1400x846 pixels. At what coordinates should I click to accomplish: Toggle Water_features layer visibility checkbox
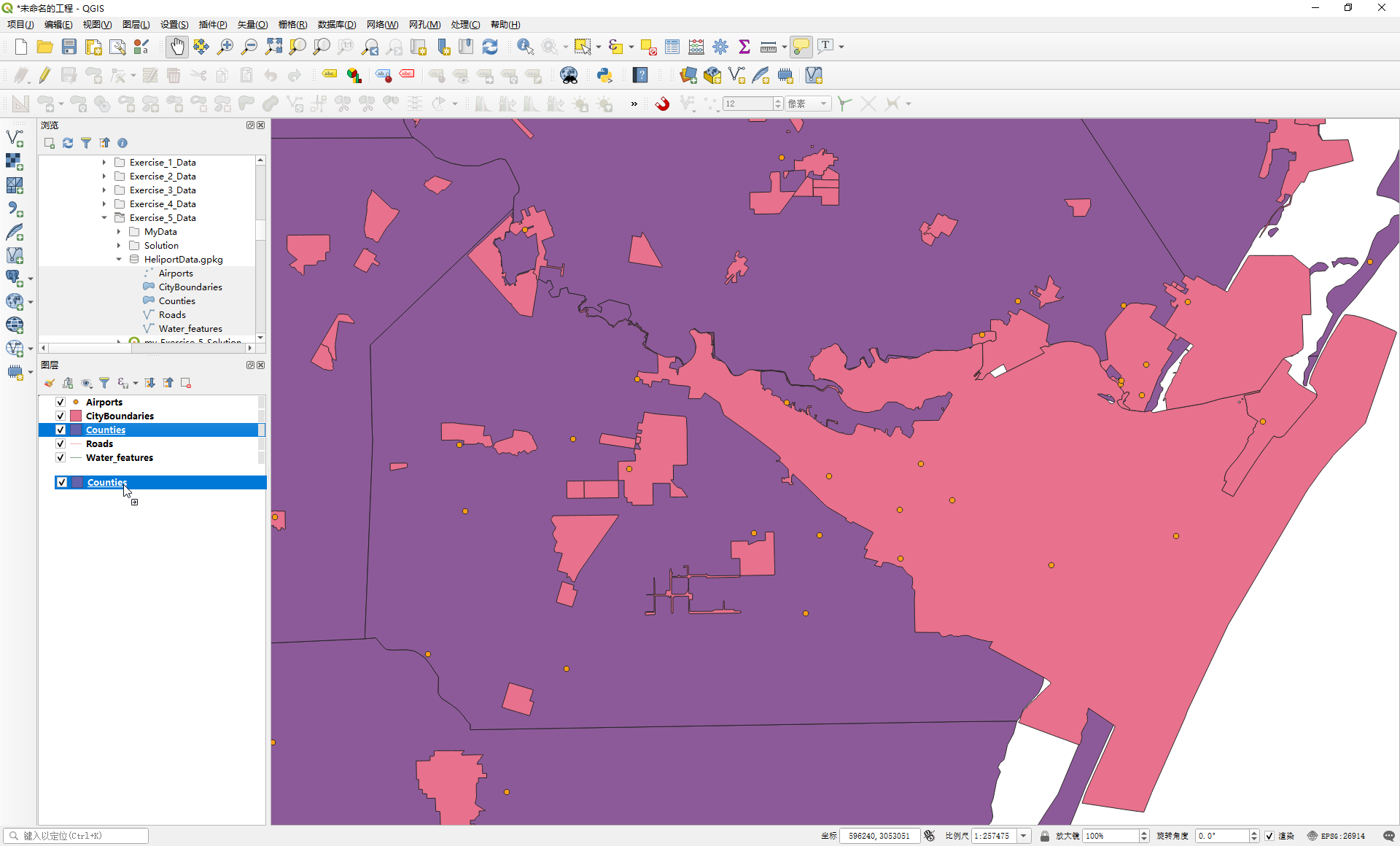click(61, 457)
